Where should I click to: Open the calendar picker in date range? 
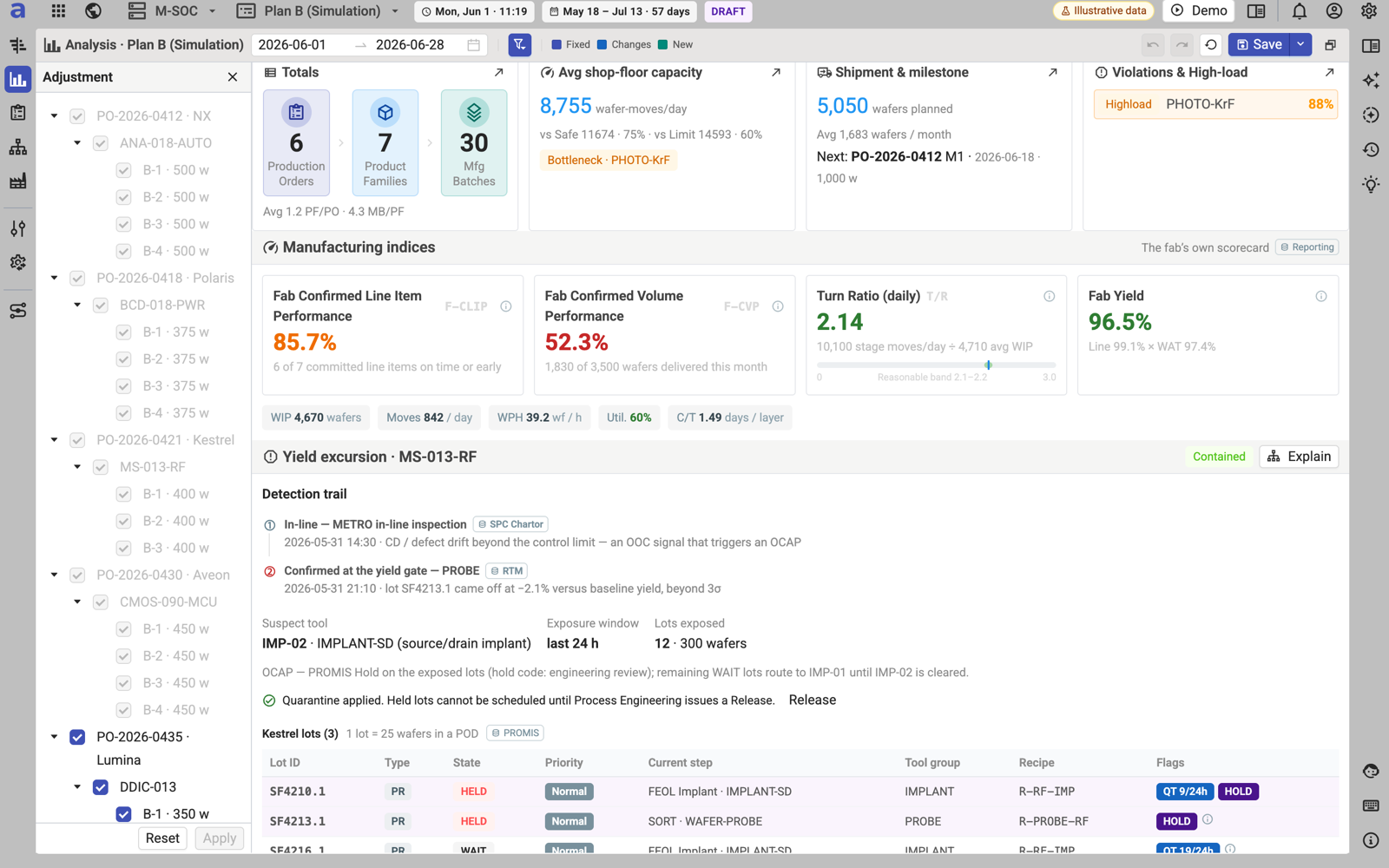pyautogui.click(x=473, y=45)
